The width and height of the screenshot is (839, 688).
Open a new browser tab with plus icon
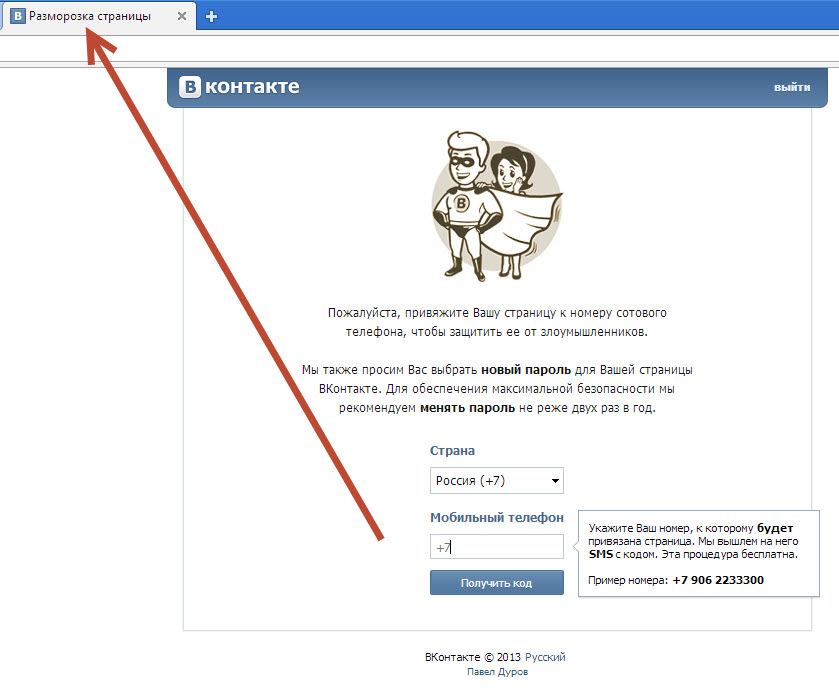211,17
